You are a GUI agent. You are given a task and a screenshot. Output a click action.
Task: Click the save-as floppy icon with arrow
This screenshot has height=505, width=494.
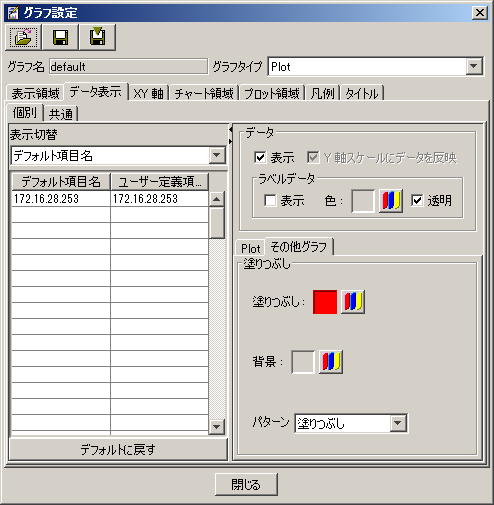tap(97, 37)
